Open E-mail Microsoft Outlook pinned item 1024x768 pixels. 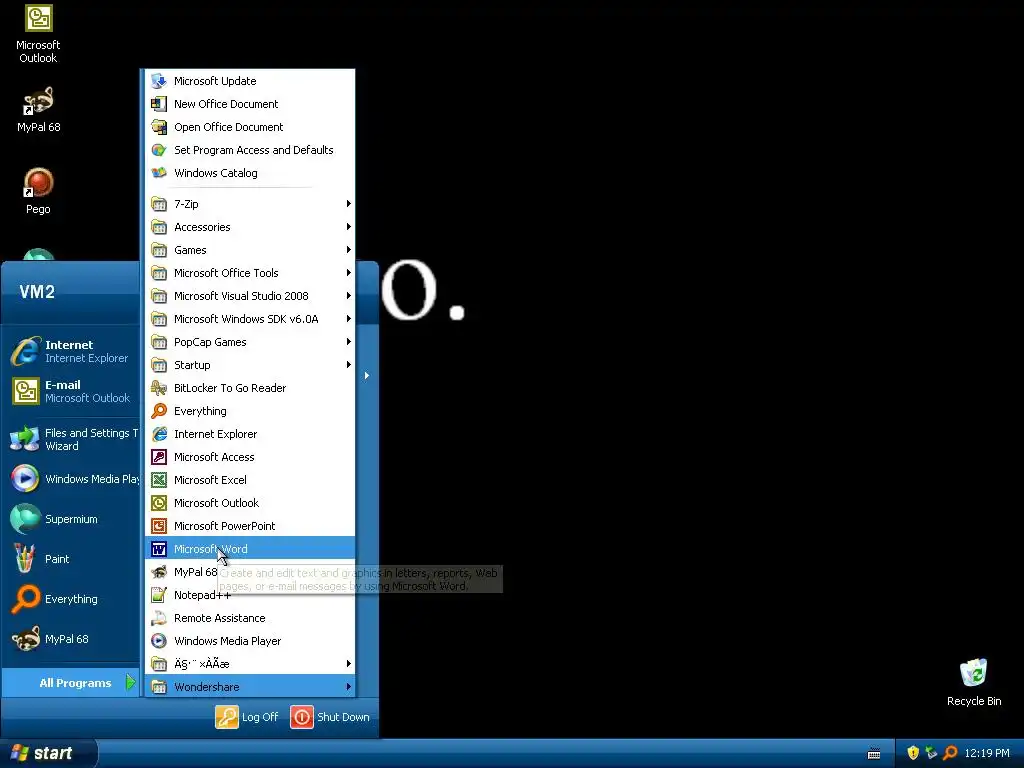coord(71,391)
